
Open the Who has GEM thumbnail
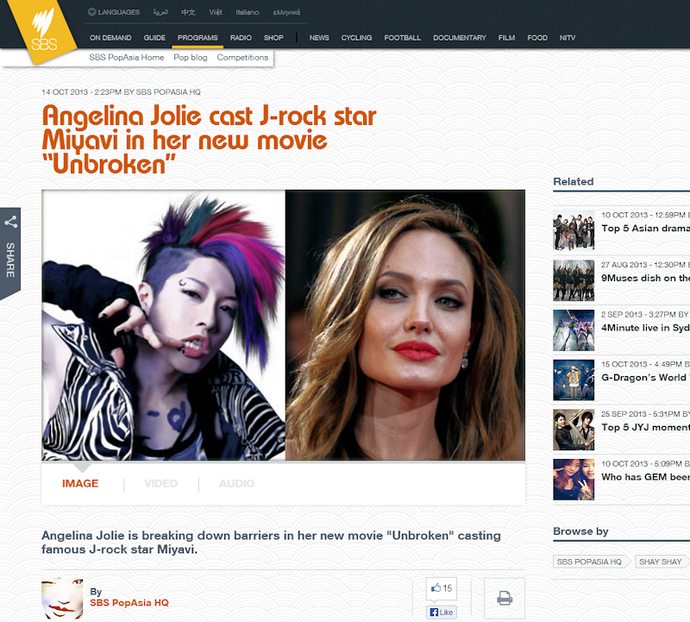(x=573, y=479)
